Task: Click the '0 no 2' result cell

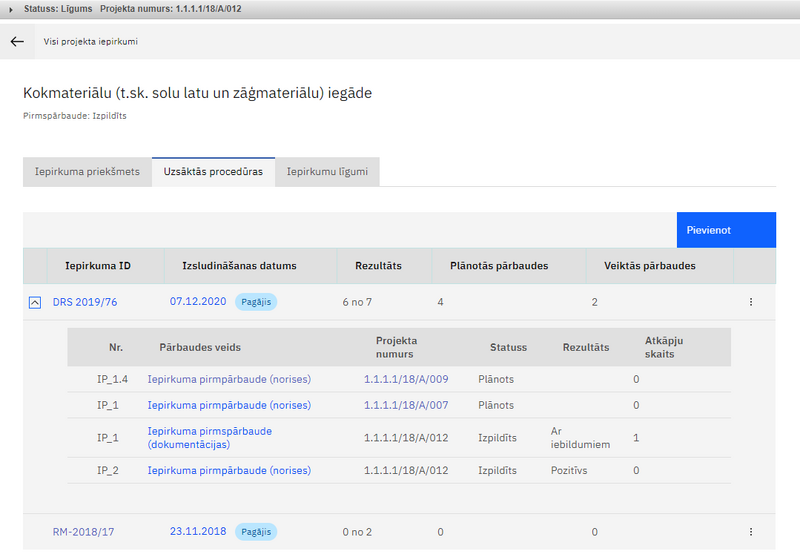Action: click(357, 533)
